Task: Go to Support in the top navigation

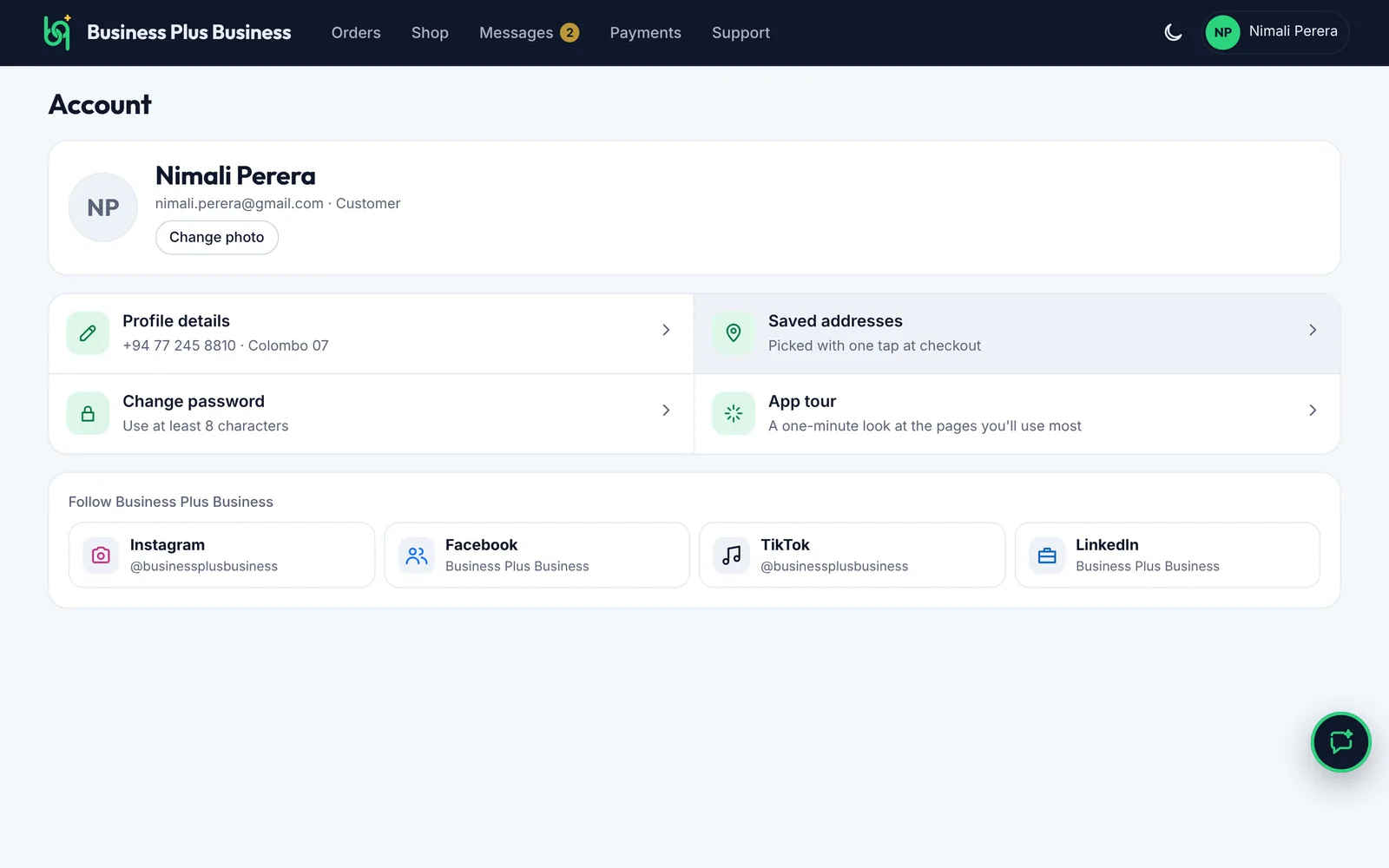Action: (x=741, y=33)
